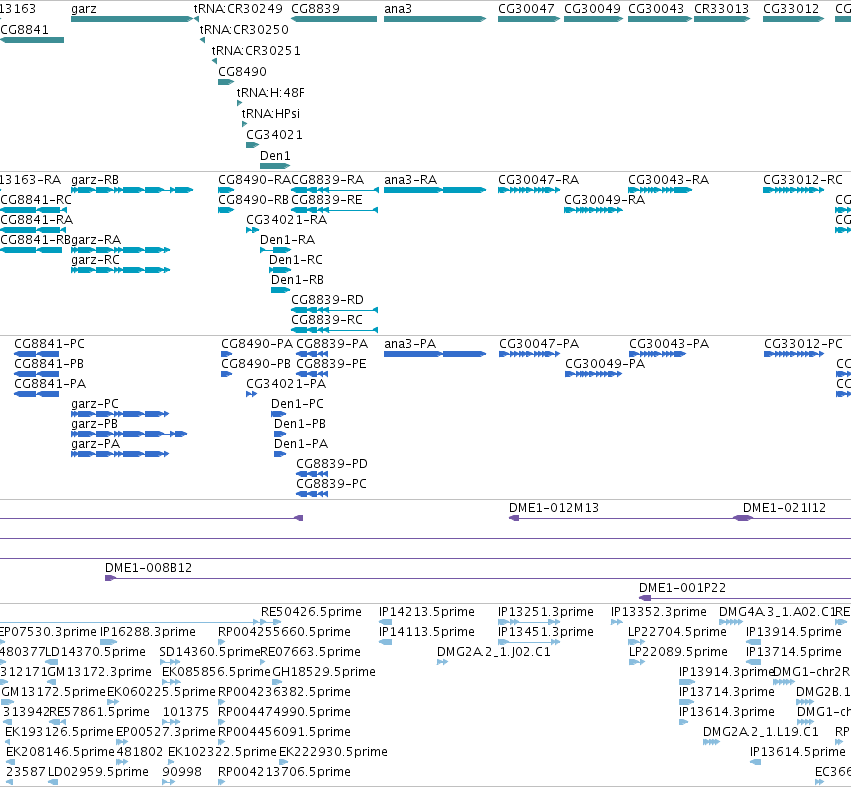Click the garz-PB protein feature
Screen dimensions: 851x787
(129, 434)
